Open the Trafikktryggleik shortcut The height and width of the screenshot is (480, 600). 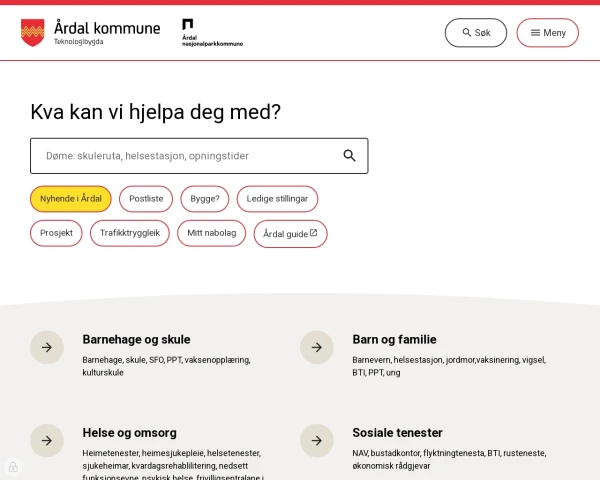point(130,233)
